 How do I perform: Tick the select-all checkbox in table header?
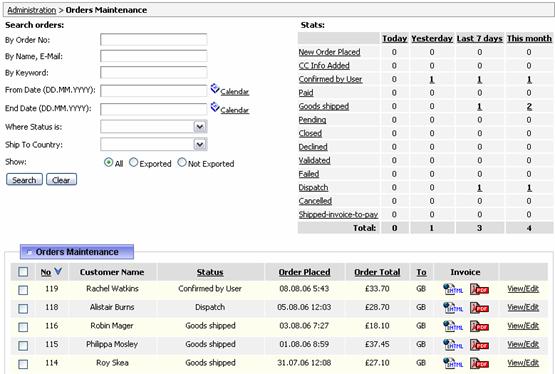[23, 272]
